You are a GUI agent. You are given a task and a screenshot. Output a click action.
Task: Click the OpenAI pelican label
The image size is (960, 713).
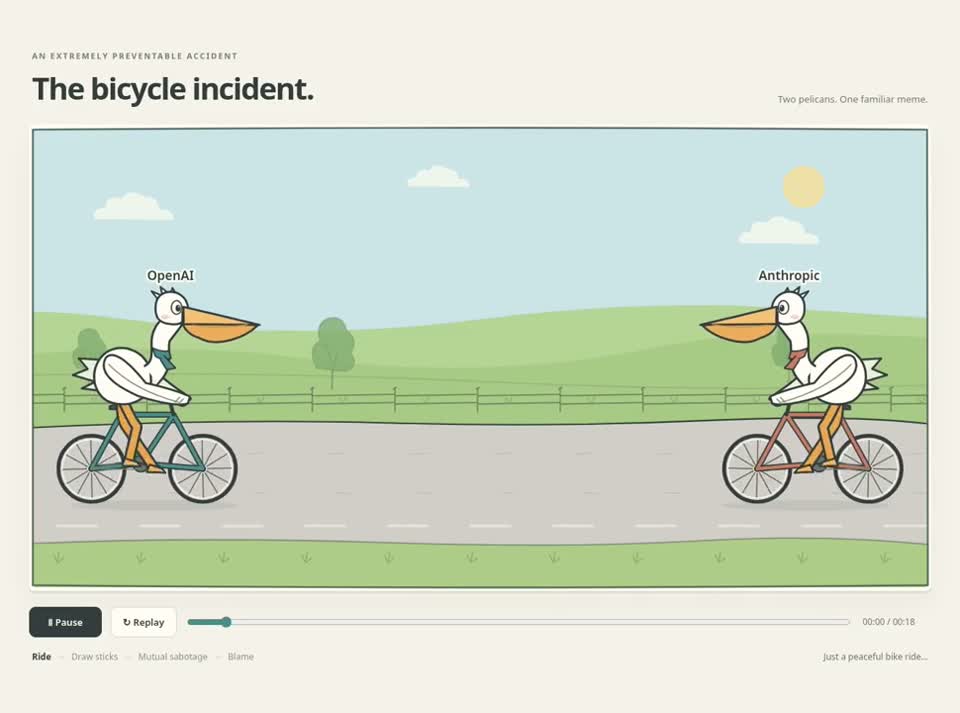170,275
